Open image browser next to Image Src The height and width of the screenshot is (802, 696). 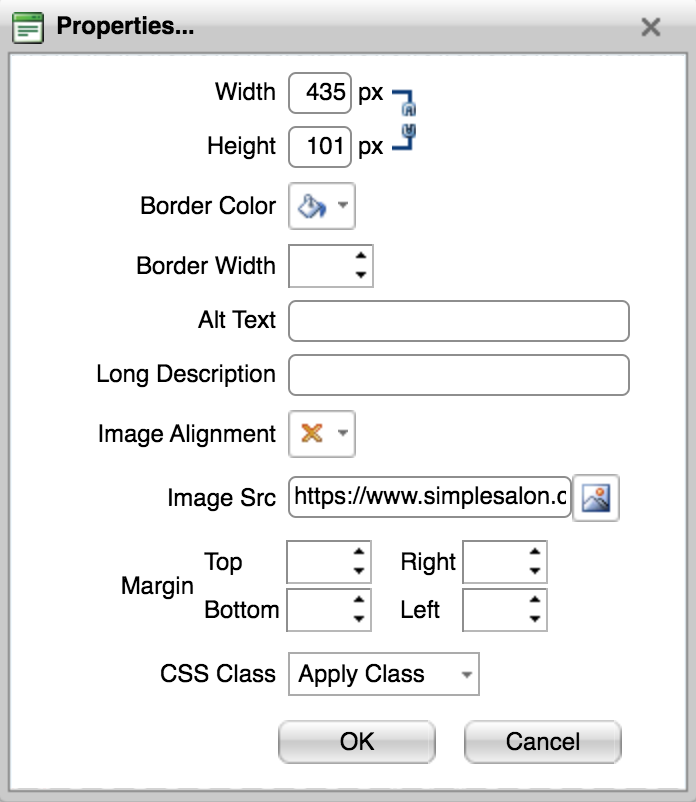(596, 498)
